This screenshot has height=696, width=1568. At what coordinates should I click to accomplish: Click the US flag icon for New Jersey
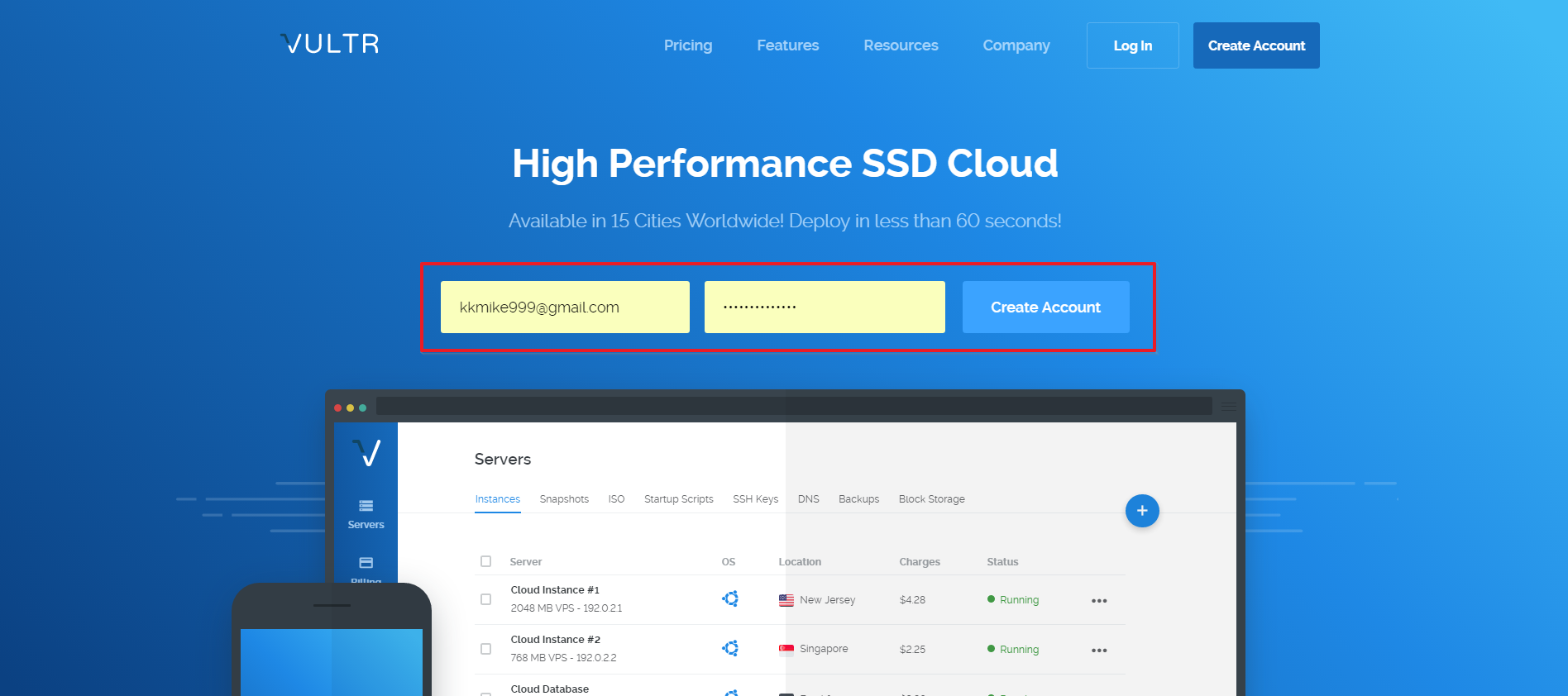pyautogui.click(x=786, y=600)
